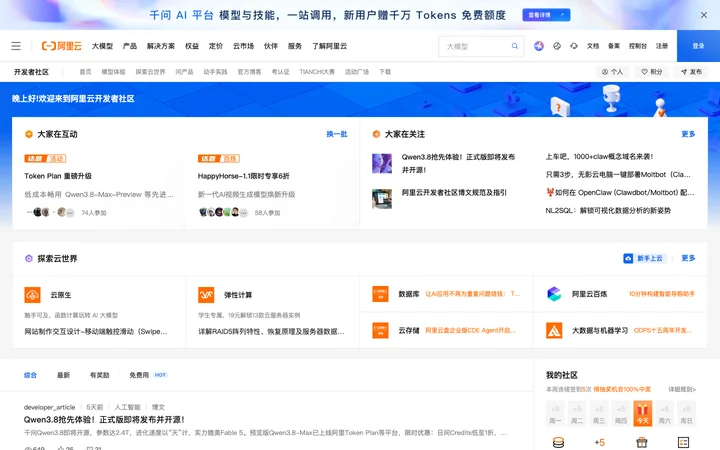Screen dimensions: 720x450
Task: Click participant avatars under HappyHorse-1.1 topic
Action: pyautogui.click(x=224, y=212)
